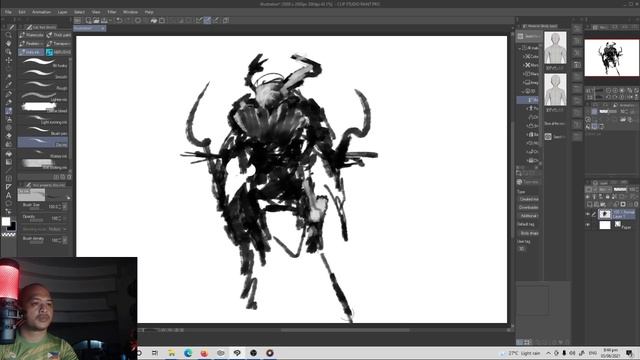The height and width of the screenshot is (360, 640).
Task: Select the transparent color swatch
Action: pos(9,234)
